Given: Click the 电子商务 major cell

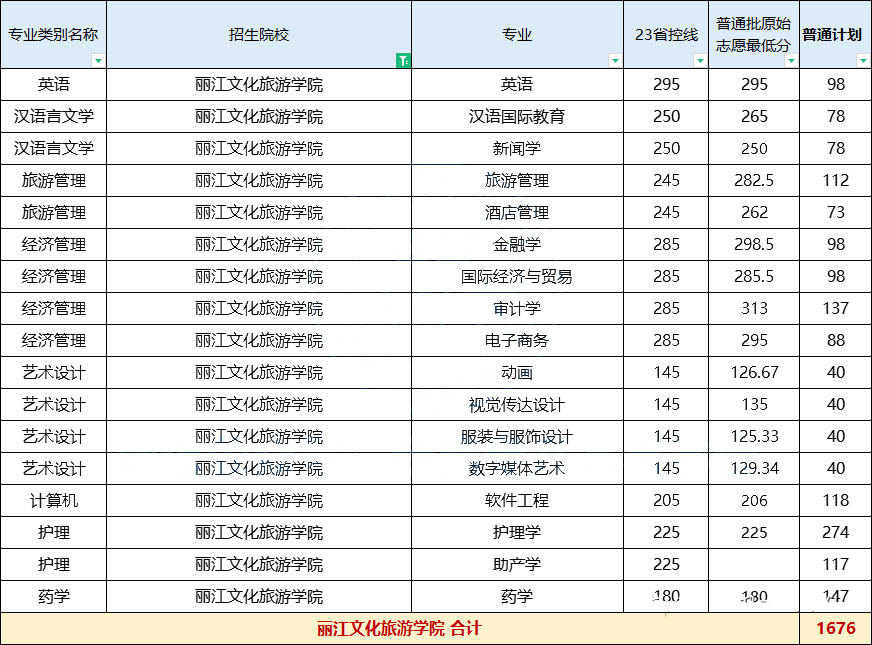Looking at the screenshot, I should click(517, 340).
